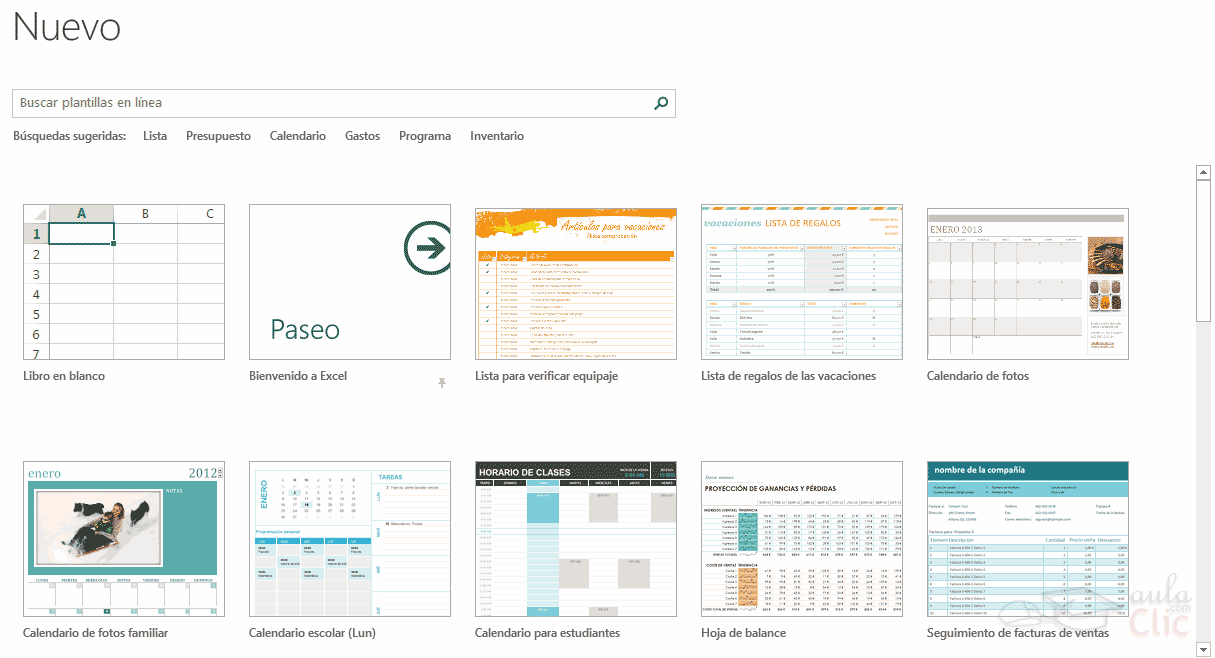
Task: Open the Programa suggested search
Action: 424,136
